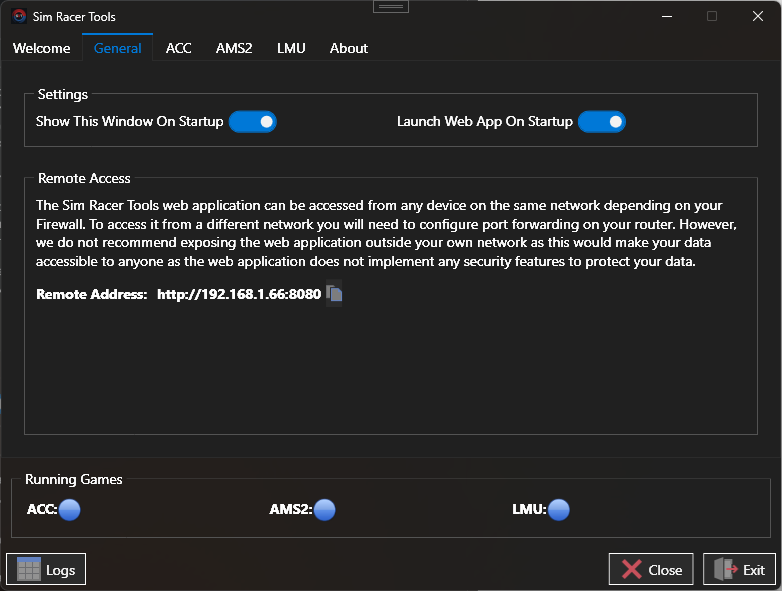
Task: Disable Show This Window On Startup
Action: [x=253, y=122]
